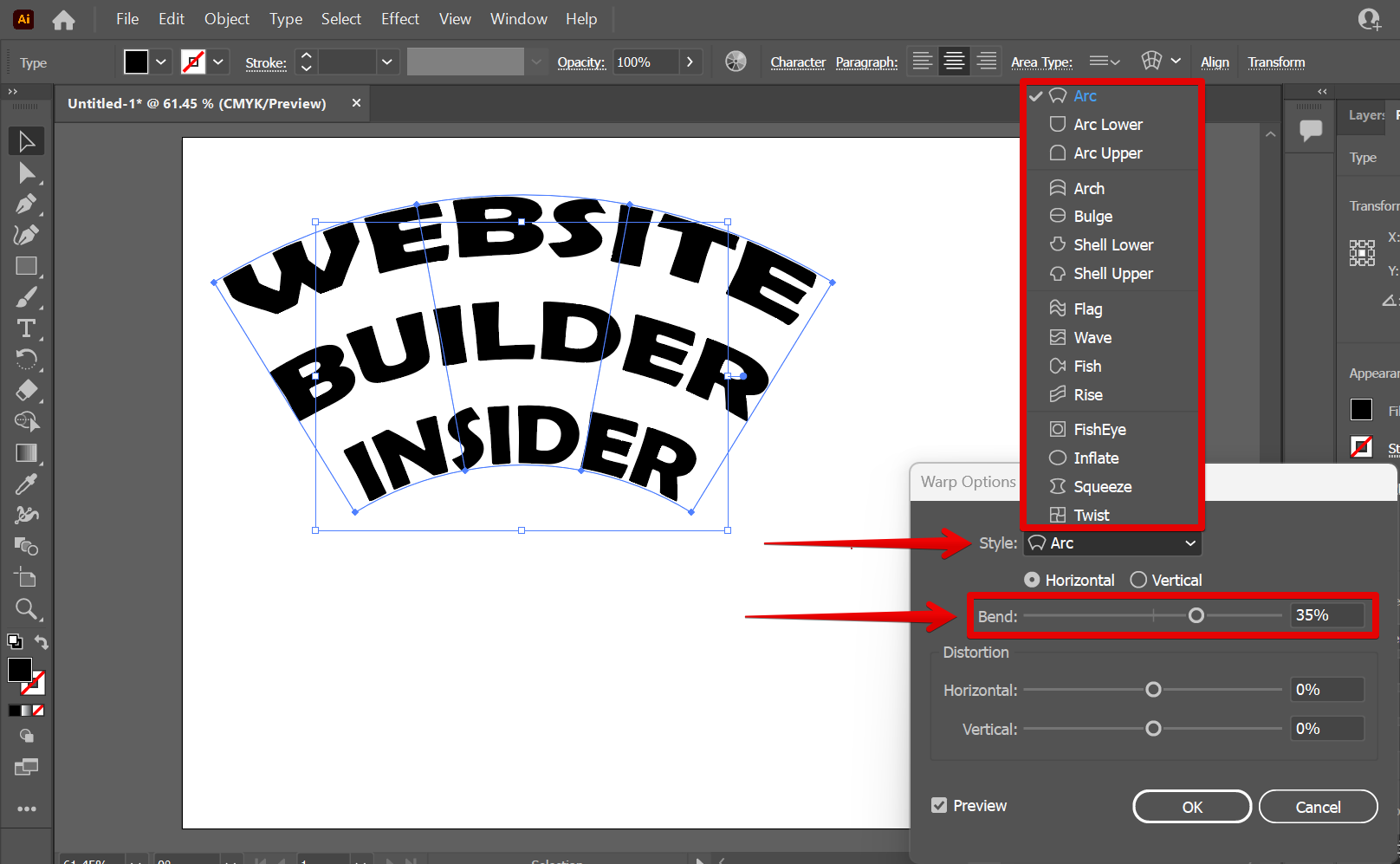This screenshot has width=1400, height=864.
Task: Click the Make Envelope warp icon
Action: [x=1151, y=62]
